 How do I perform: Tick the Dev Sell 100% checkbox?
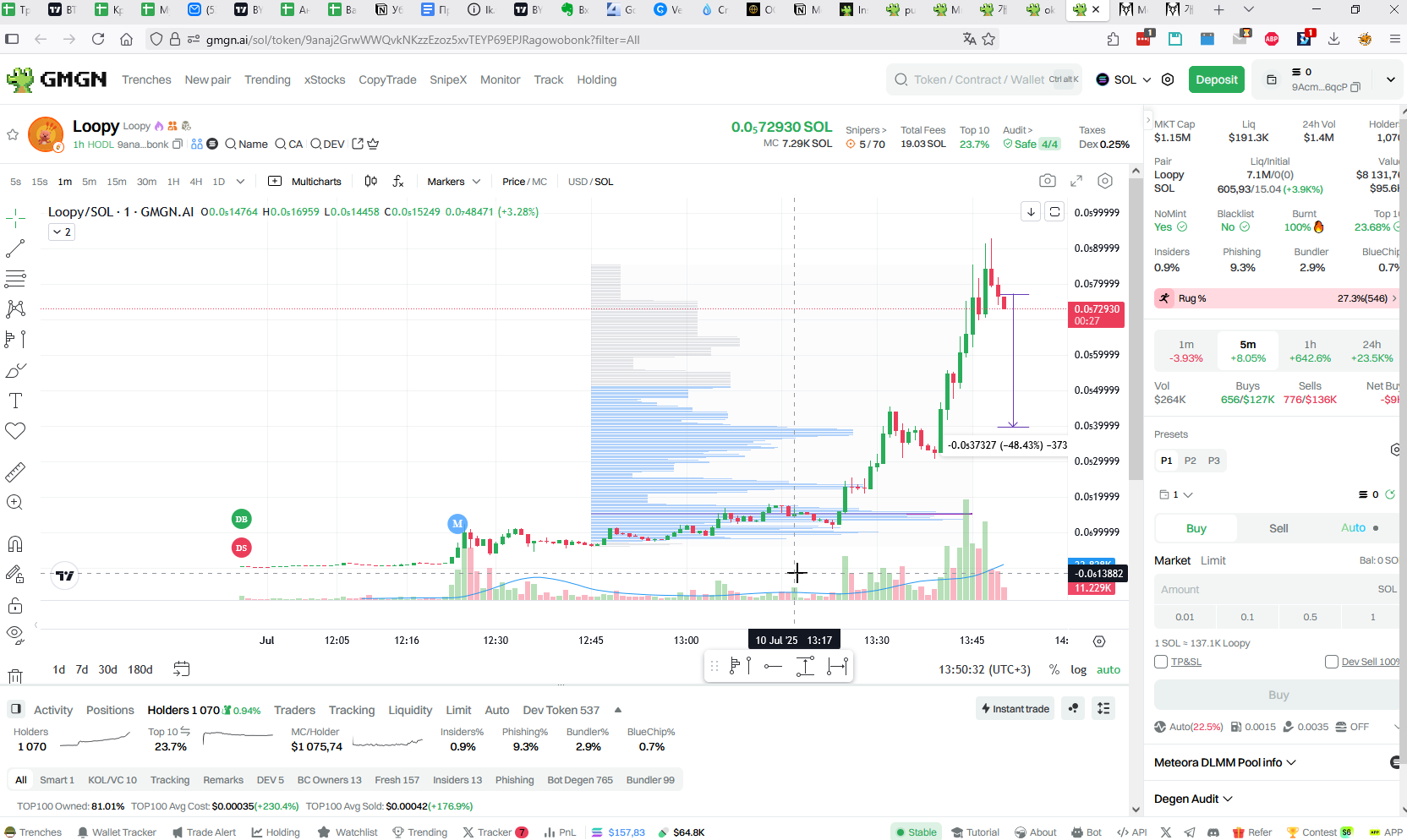point(1332,662)
